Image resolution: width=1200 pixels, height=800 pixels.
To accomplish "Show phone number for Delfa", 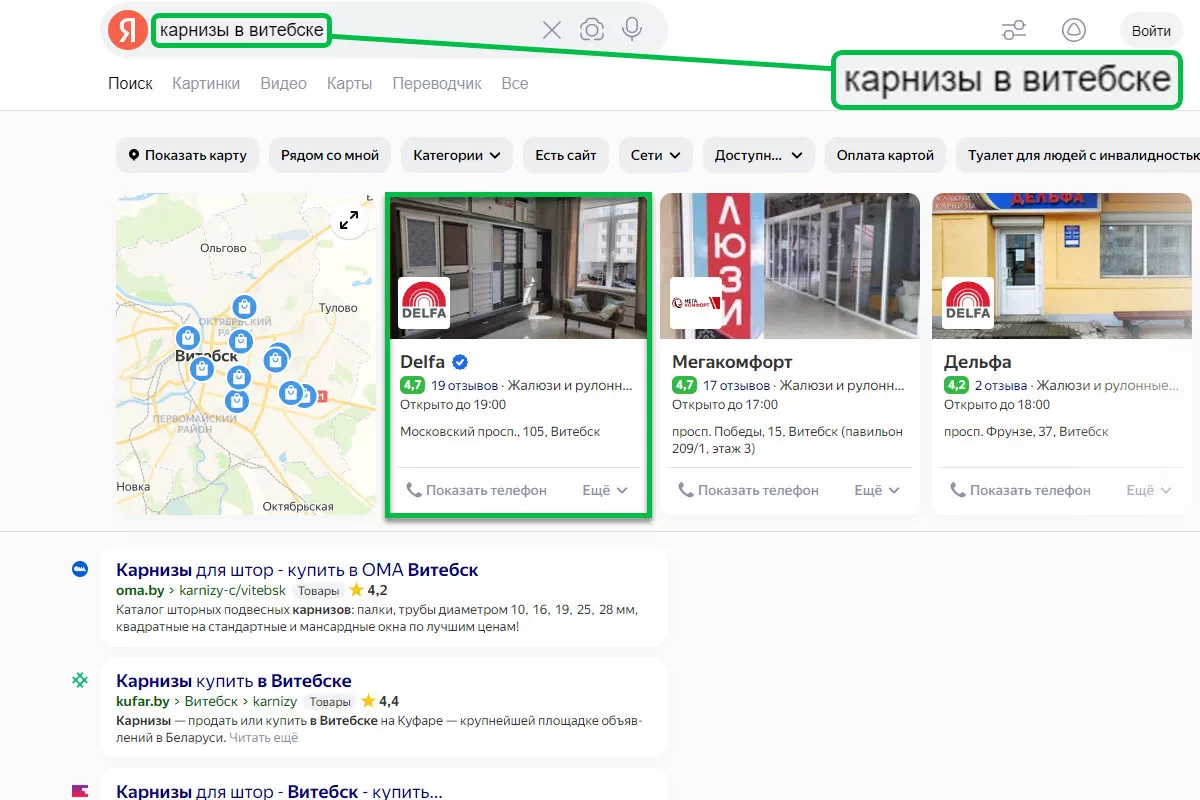I will click(477, 490).
